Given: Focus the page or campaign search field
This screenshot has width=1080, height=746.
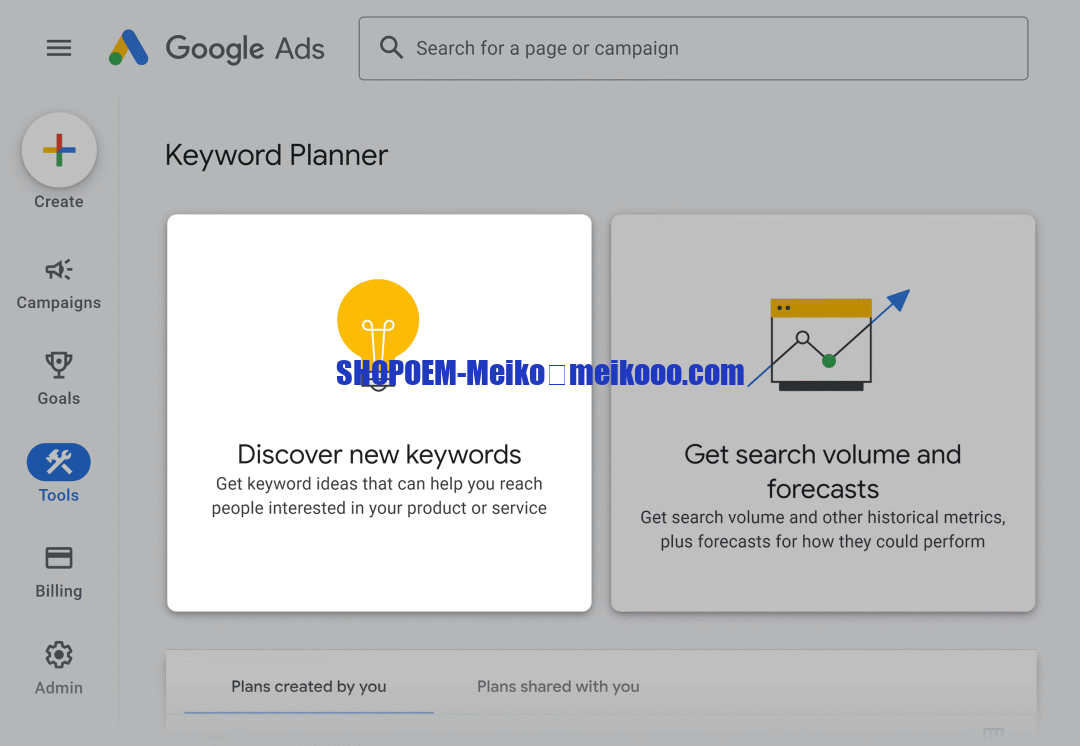Looking at the screenshot, I should click(700, 48).
